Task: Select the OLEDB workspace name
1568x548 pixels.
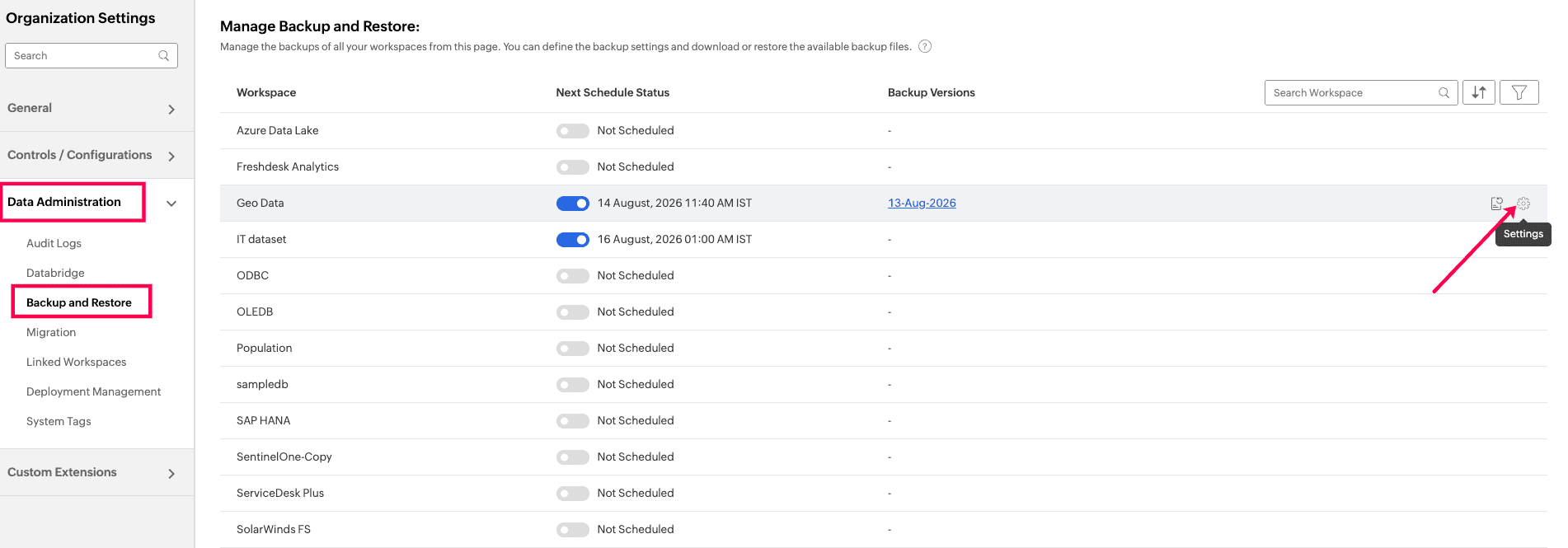Action: (255, 311)
